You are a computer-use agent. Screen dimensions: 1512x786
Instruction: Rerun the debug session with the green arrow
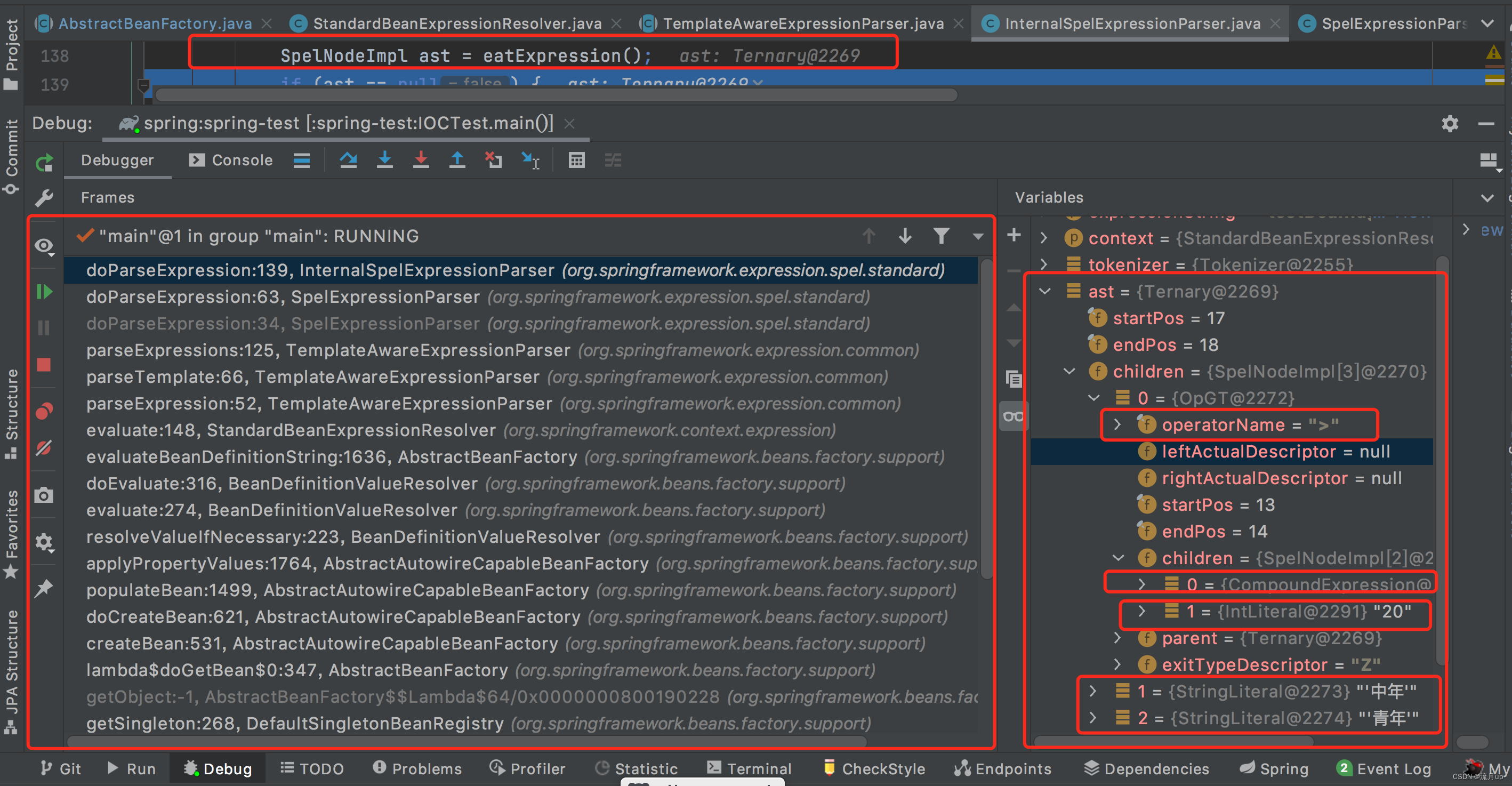tap(45, 162)
